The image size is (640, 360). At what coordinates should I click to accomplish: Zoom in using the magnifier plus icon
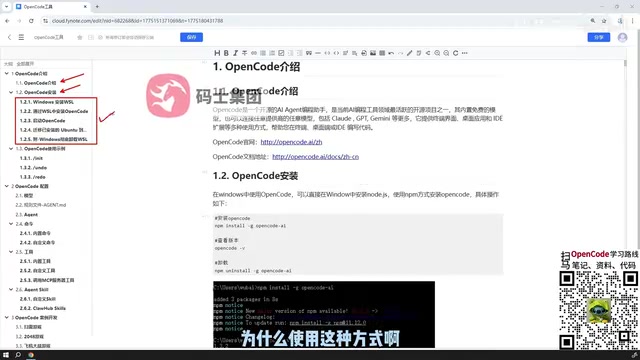pos(437,53)
